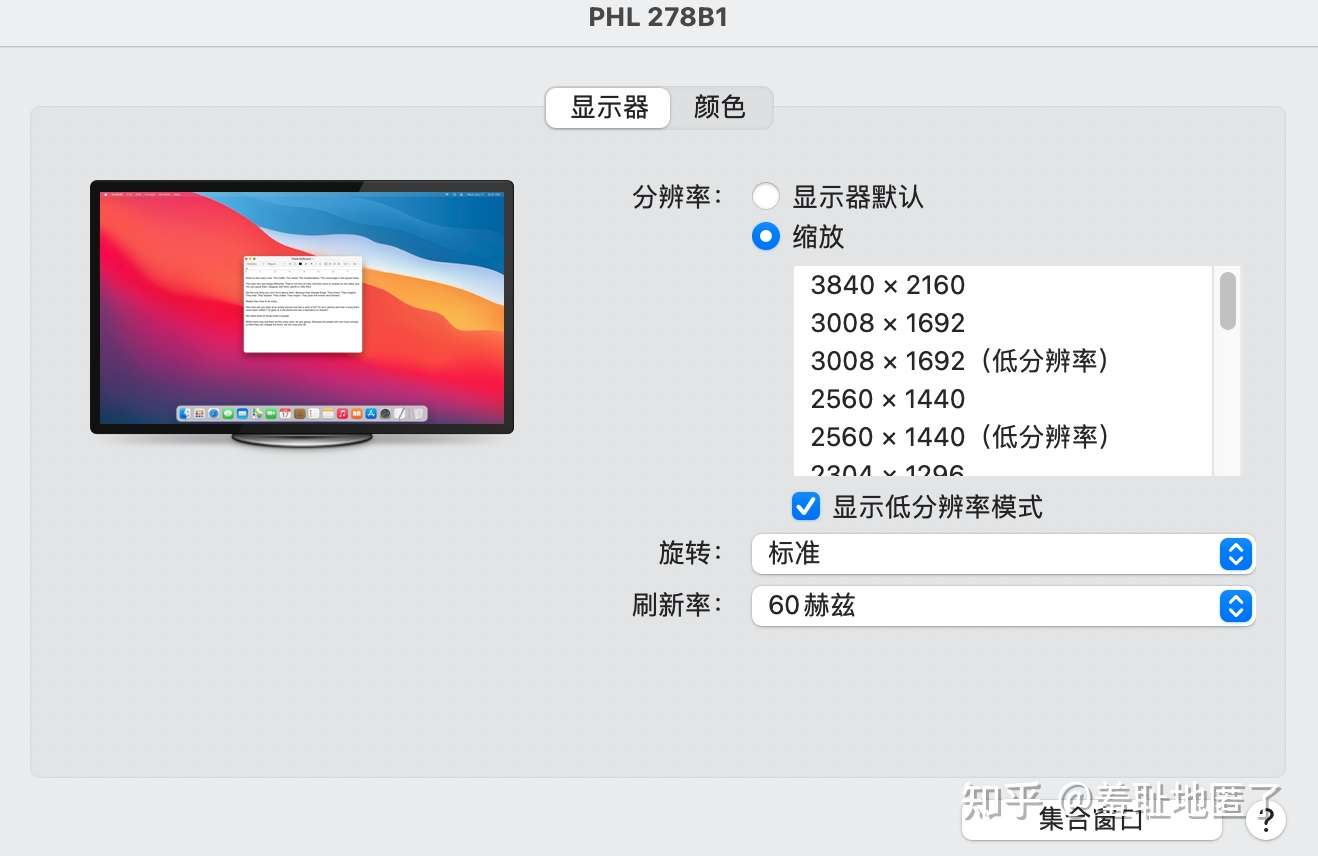Select the Calendar icon in the preview Dock
Screen dimensions: 1318x856
point(284,413)
